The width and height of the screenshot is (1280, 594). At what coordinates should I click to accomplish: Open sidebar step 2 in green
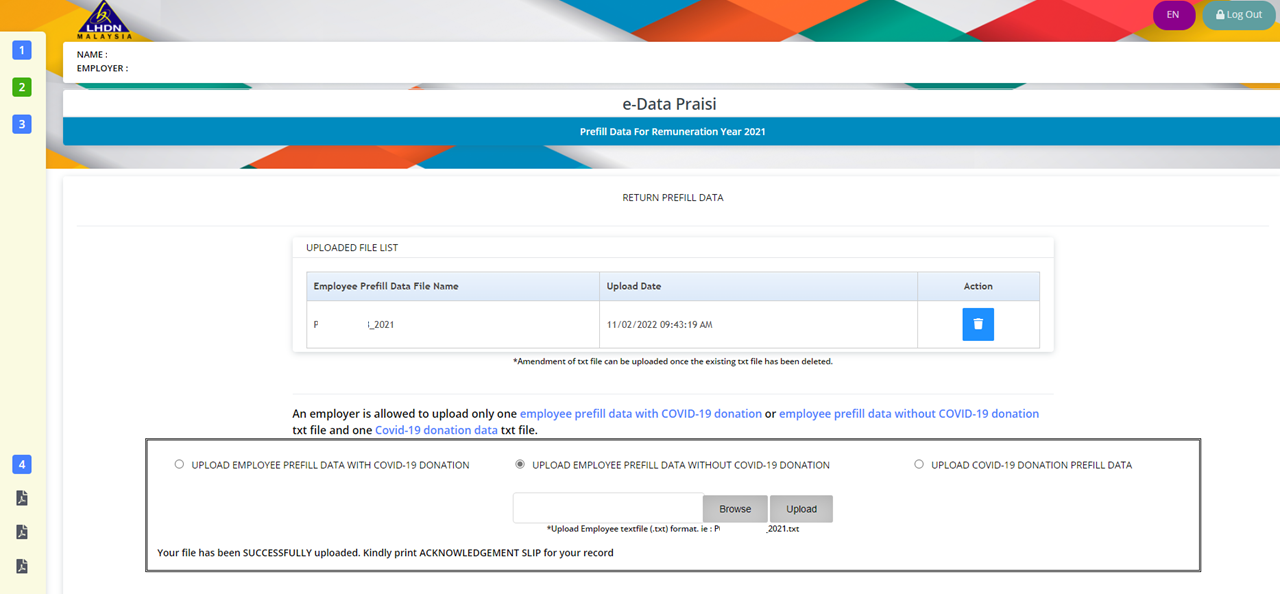[x=22, y=87]
